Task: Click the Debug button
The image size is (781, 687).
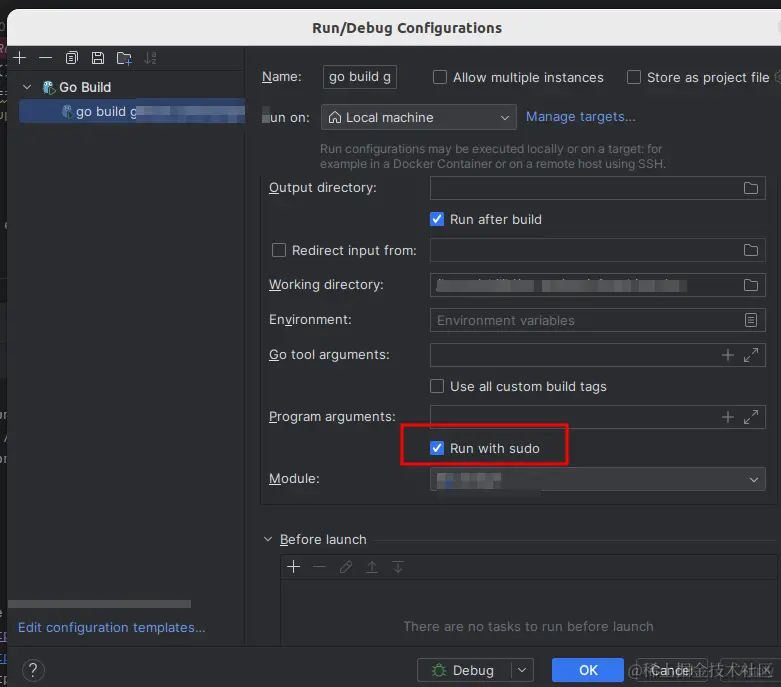Action: [x=464, y=671]
